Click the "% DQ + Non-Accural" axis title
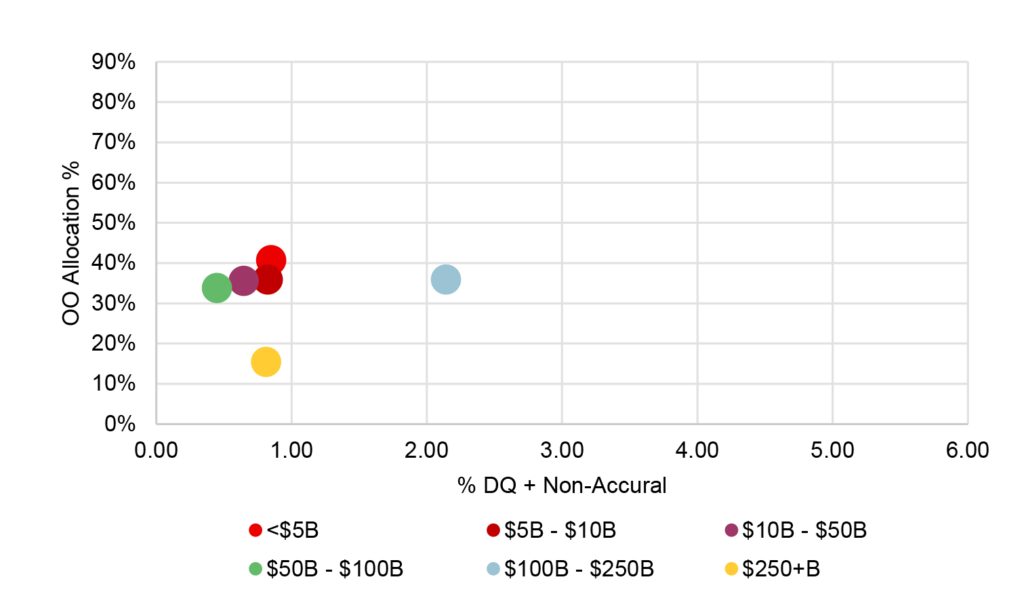The width and height of the screenshot is (1024, 611). (x=561, y=486)
